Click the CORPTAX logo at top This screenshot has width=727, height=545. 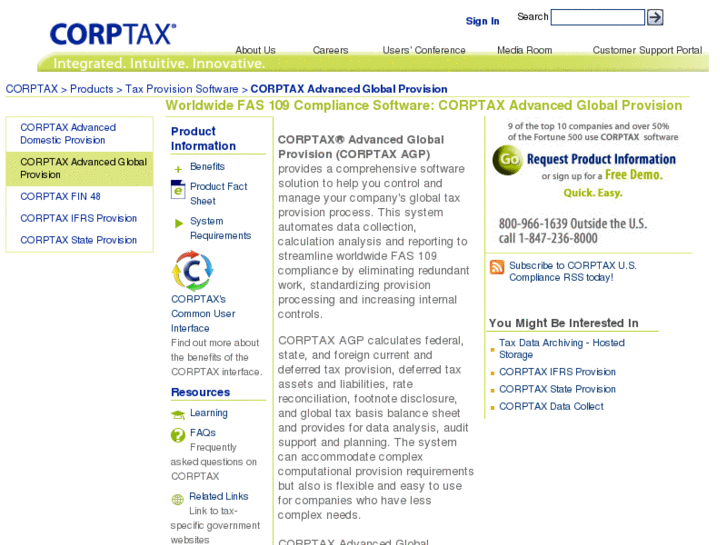click(x=113, y=34)
